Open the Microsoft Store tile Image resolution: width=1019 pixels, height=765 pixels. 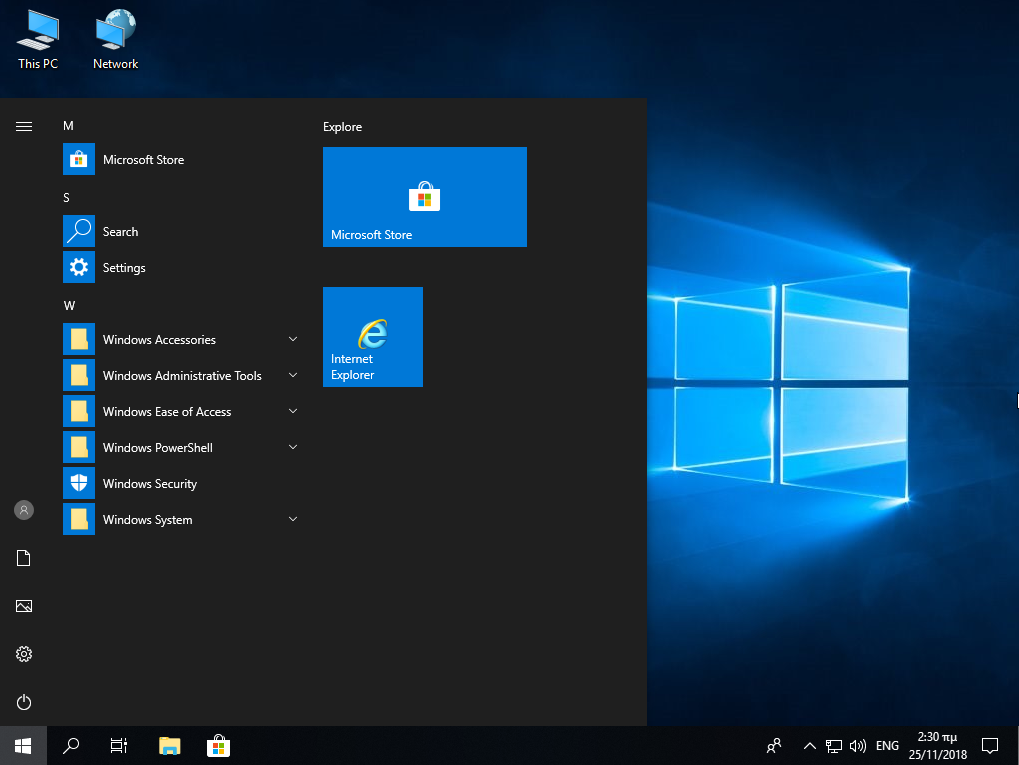pyautogui.click(x=424, y=197)
